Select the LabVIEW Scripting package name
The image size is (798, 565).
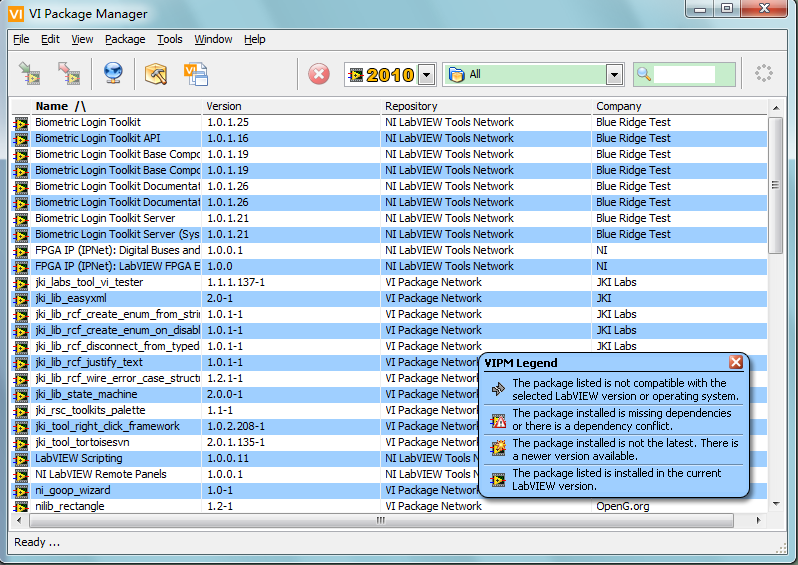(79, 459)
